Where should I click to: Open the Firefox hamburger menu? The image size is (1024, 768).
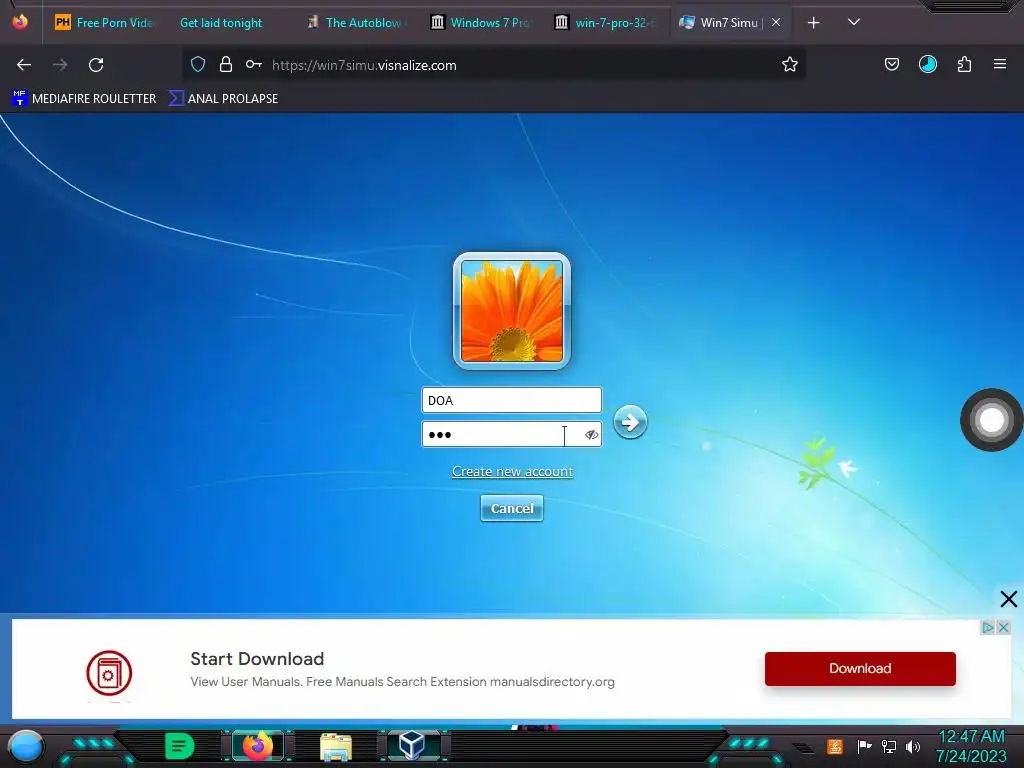[1000, 64]
